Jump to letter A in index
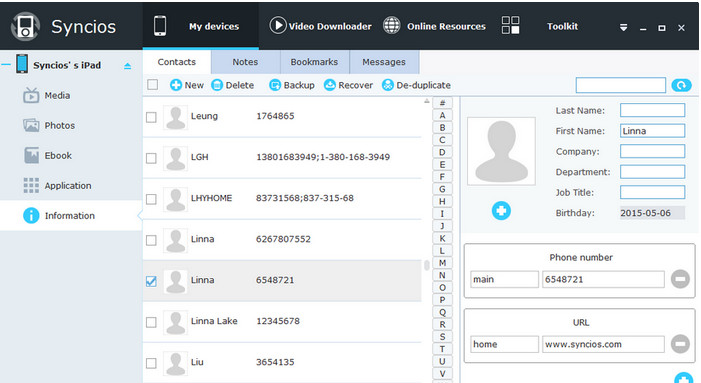This screenshot has width=701, height=383. pos(442,115)
